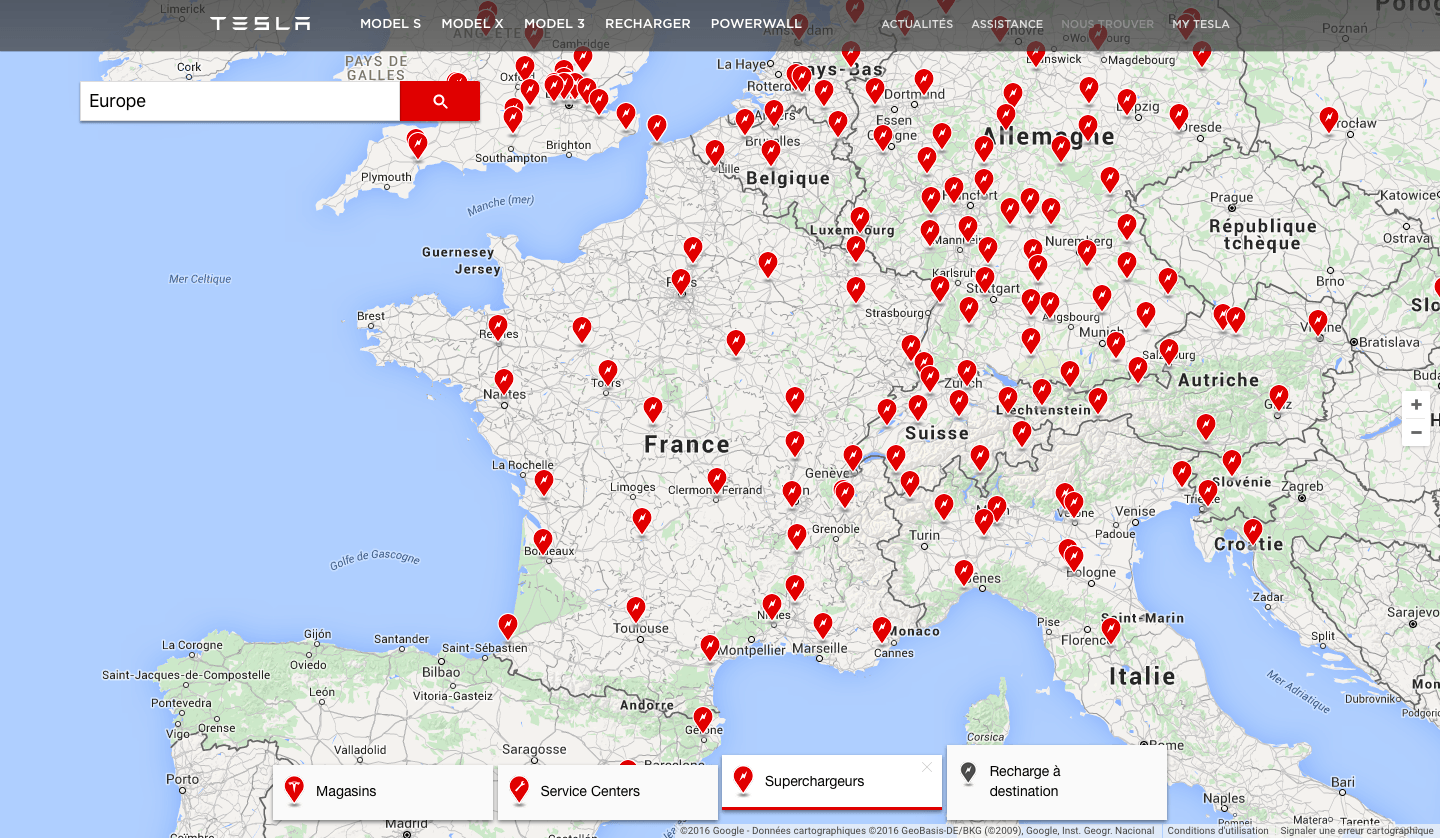
Task: Select the Supercharger pin at Tours
Action: point(608,372)
